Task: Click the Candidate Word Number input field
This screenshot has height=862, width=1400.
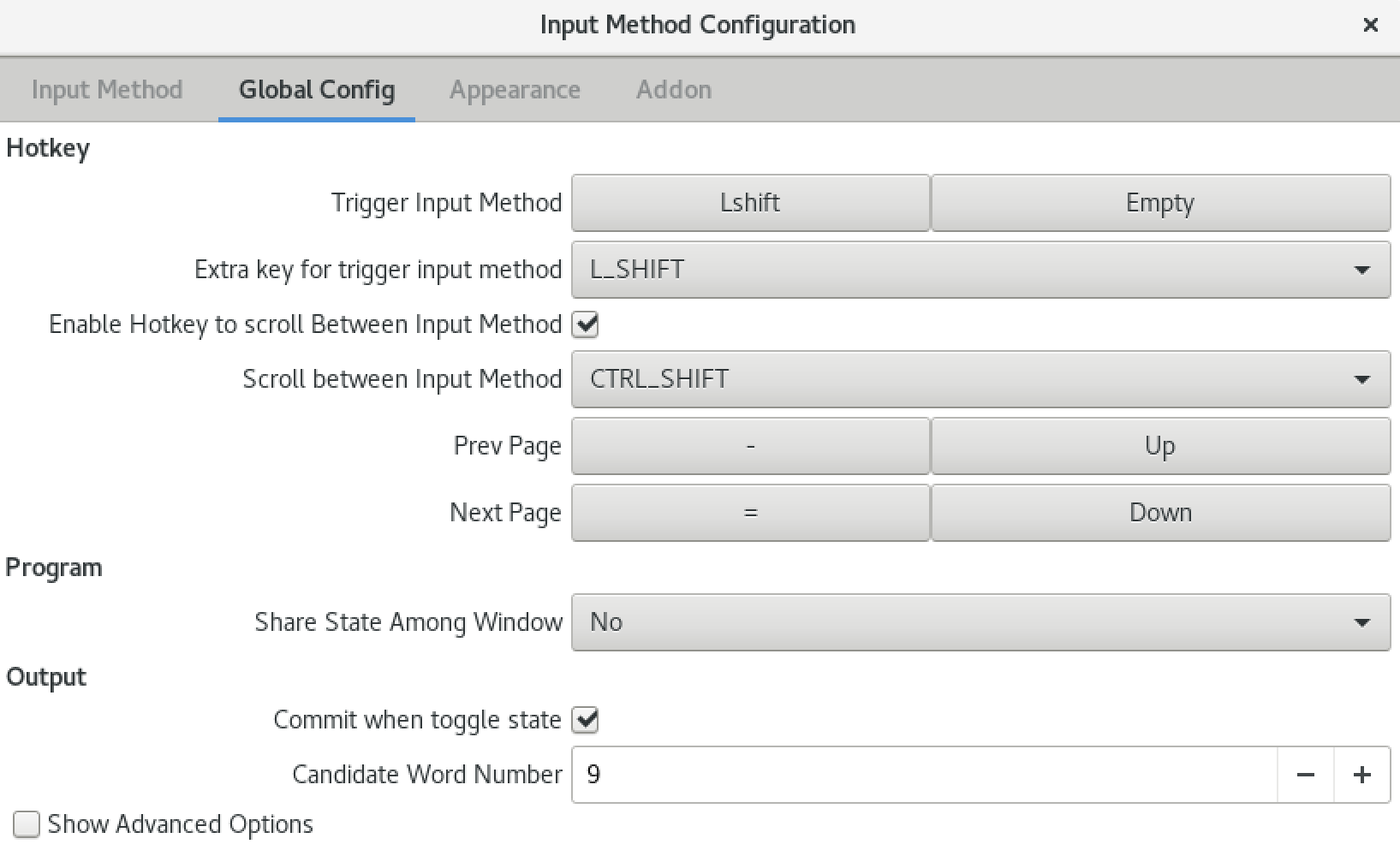Action: (925, 775)
